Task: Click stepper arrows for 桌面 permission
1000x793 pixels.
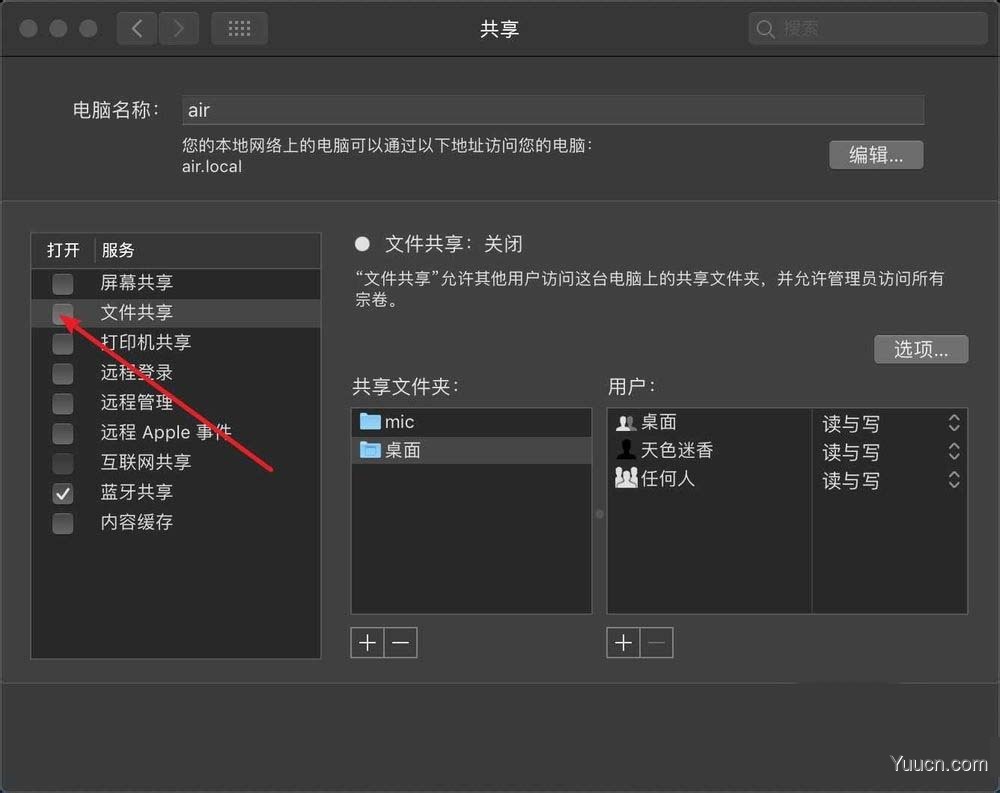Action: (954, 423)
